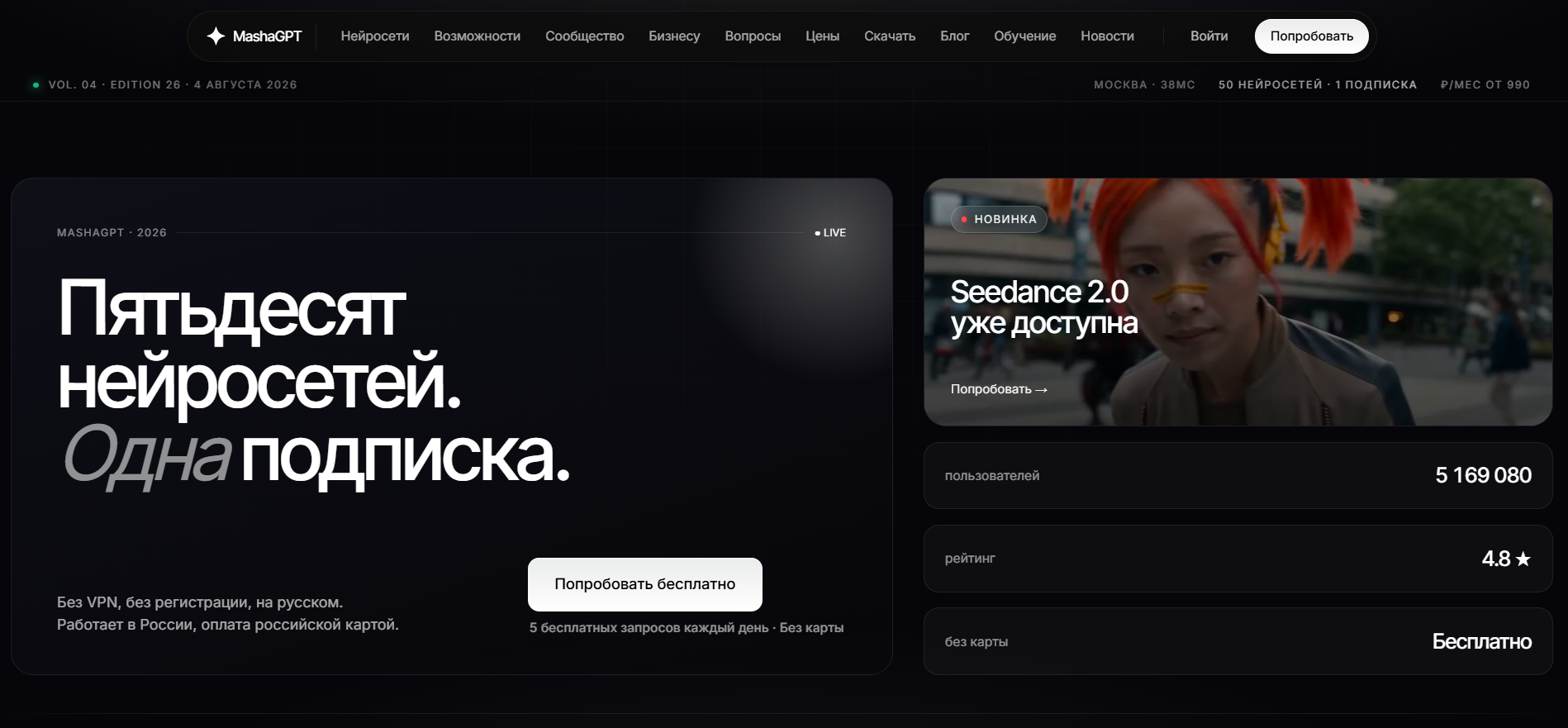The width and height of the screenshot is (1568, 728).
Task: Click the Без VPN, без регистрации text
Action: (200, 602)
